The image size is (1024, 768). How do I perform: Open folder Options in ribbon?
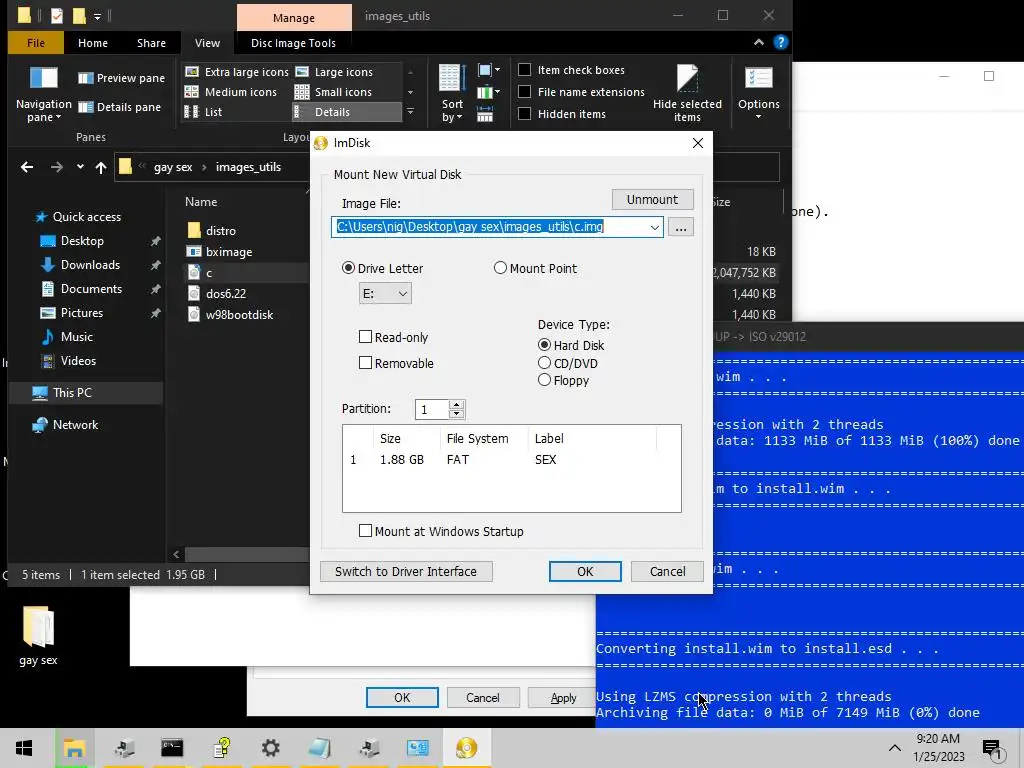[x=758, y=92]
